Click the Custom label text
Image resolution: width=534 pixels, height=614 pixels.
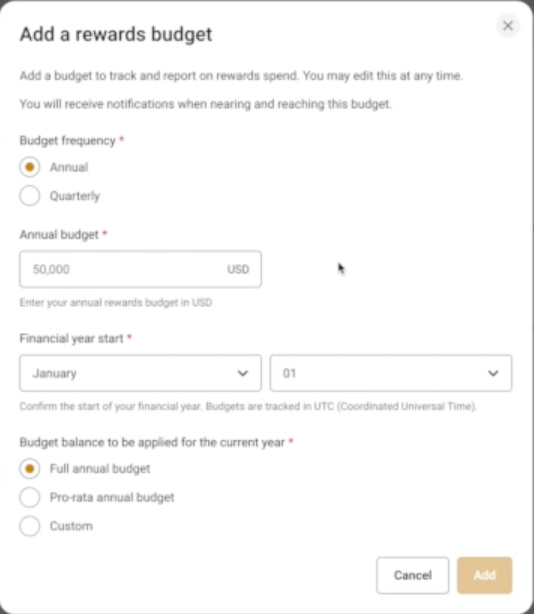(x=71, y=526)
